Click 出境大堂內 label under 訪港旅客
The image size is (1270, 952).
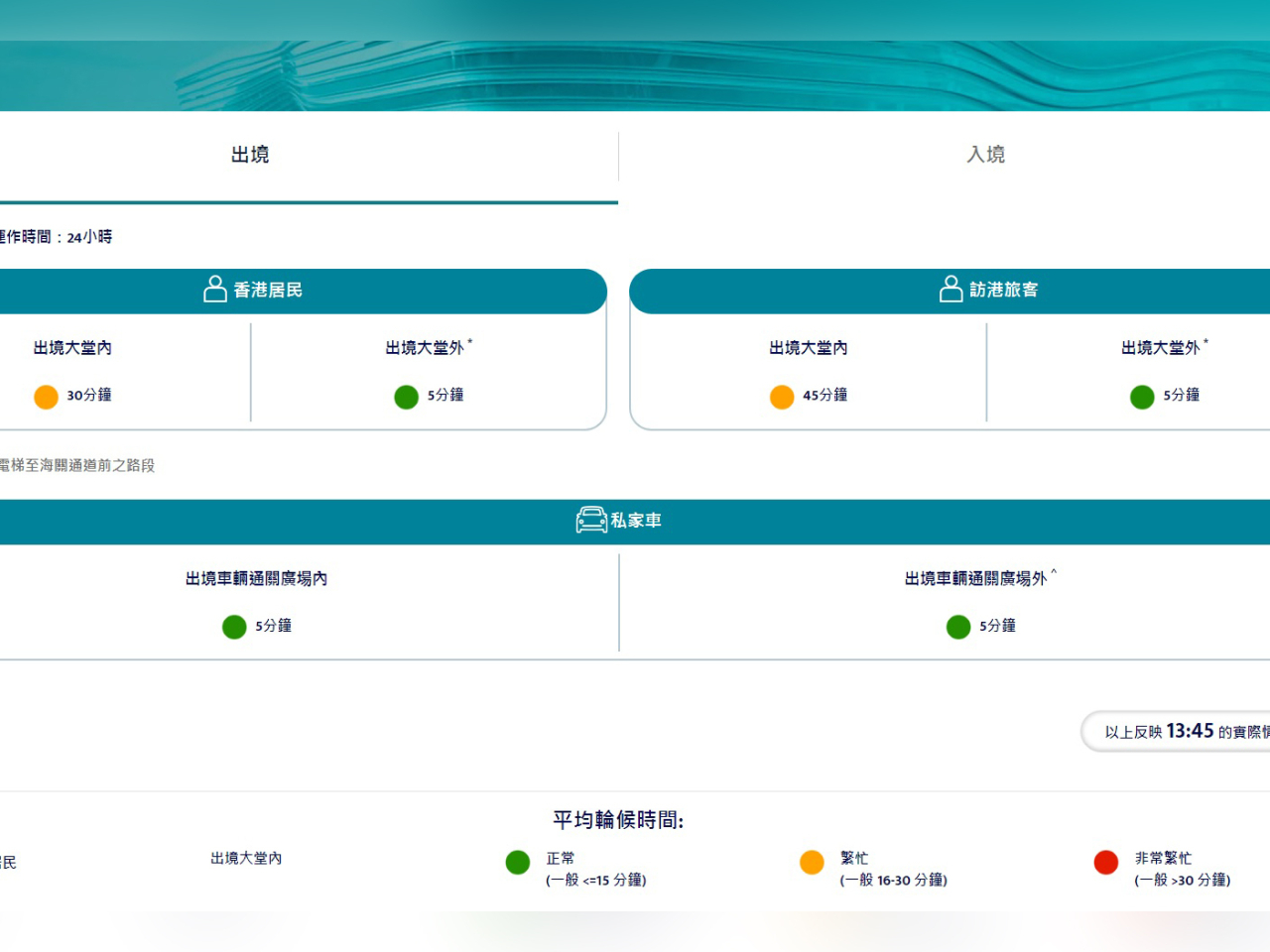pyautogui.click(x=809, y=348)
